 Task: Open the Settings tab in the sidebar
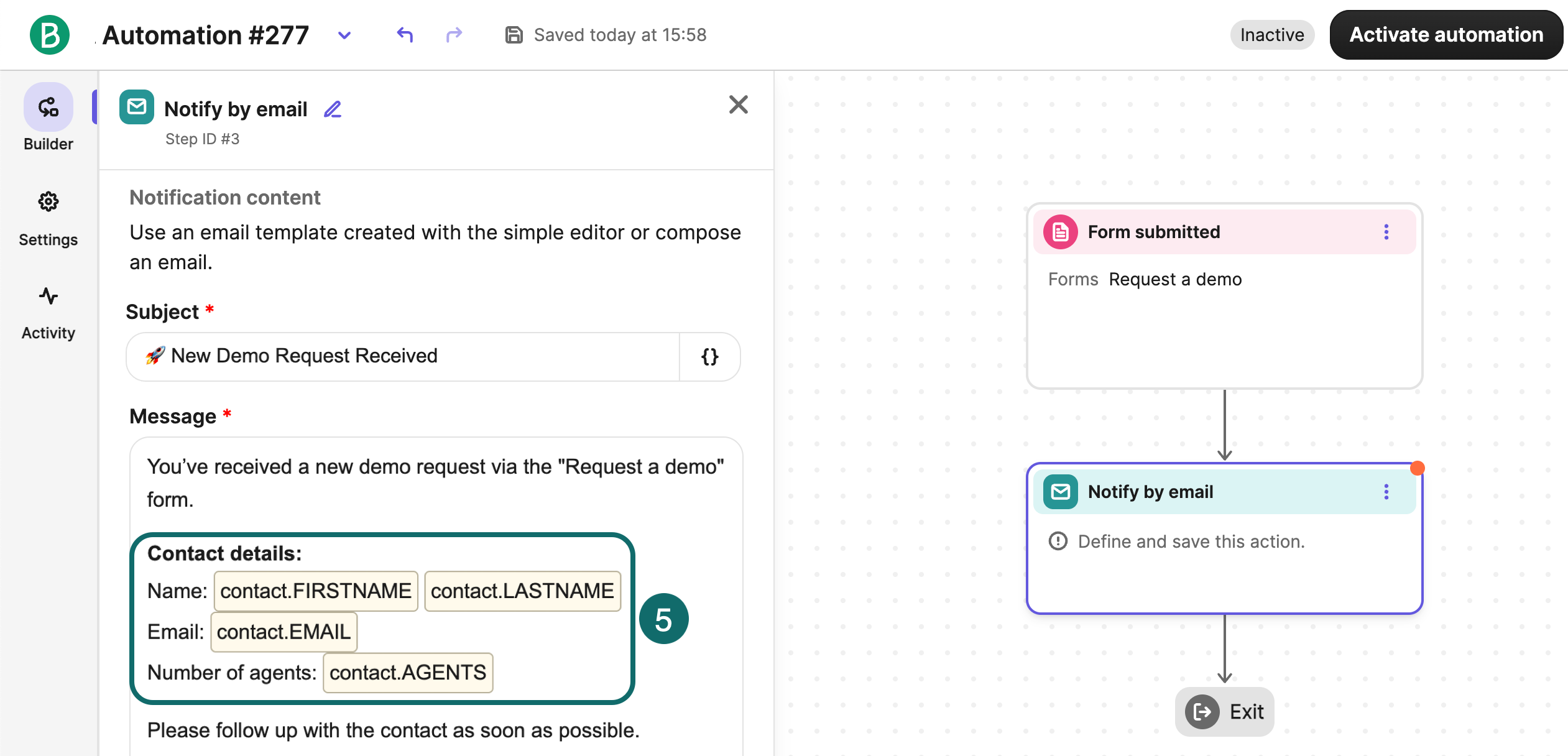pos(48,219)
